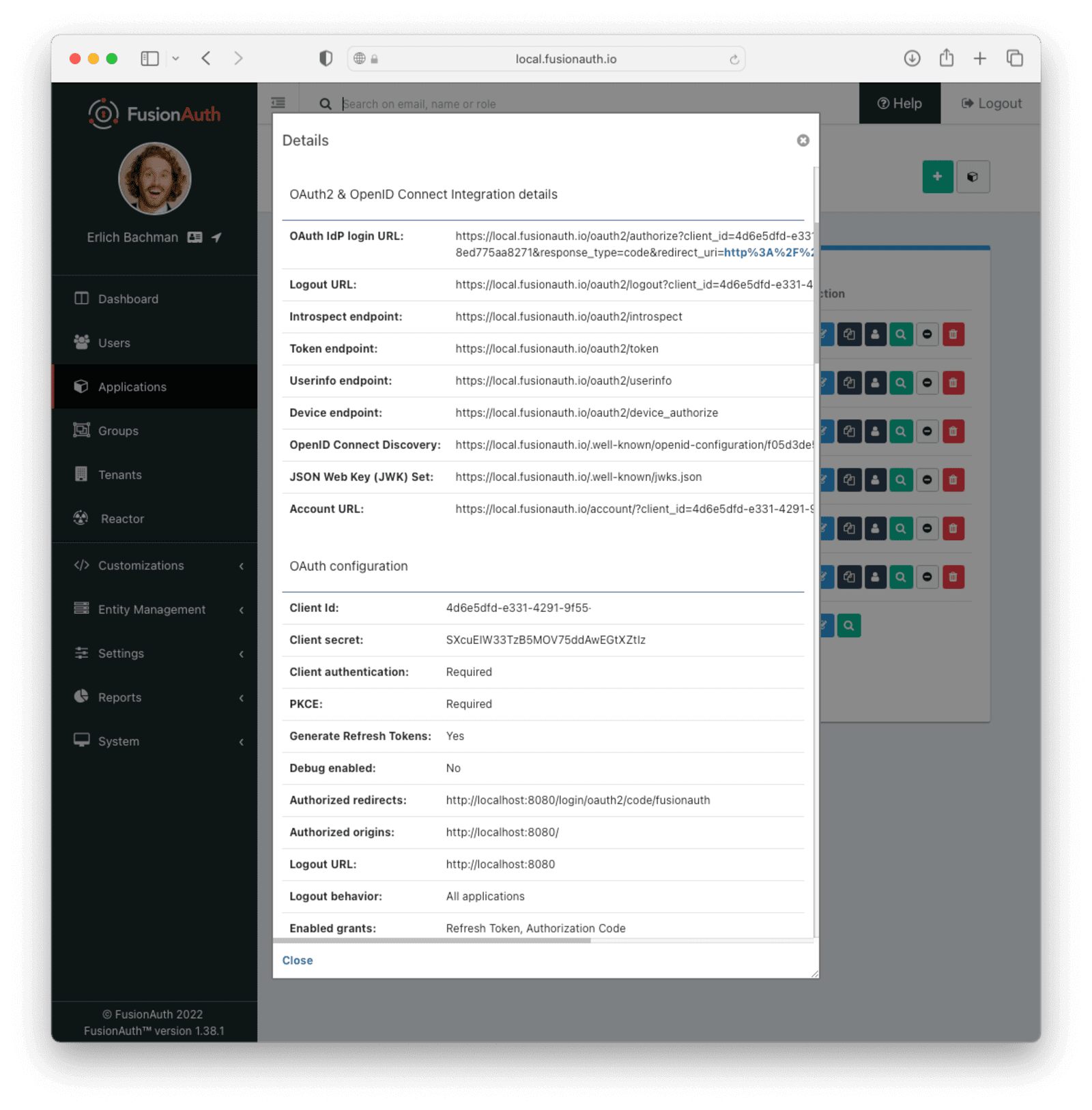View the first application with green magnifier icon
This screenshot has width=1092, height=1110.
point(901,334)
